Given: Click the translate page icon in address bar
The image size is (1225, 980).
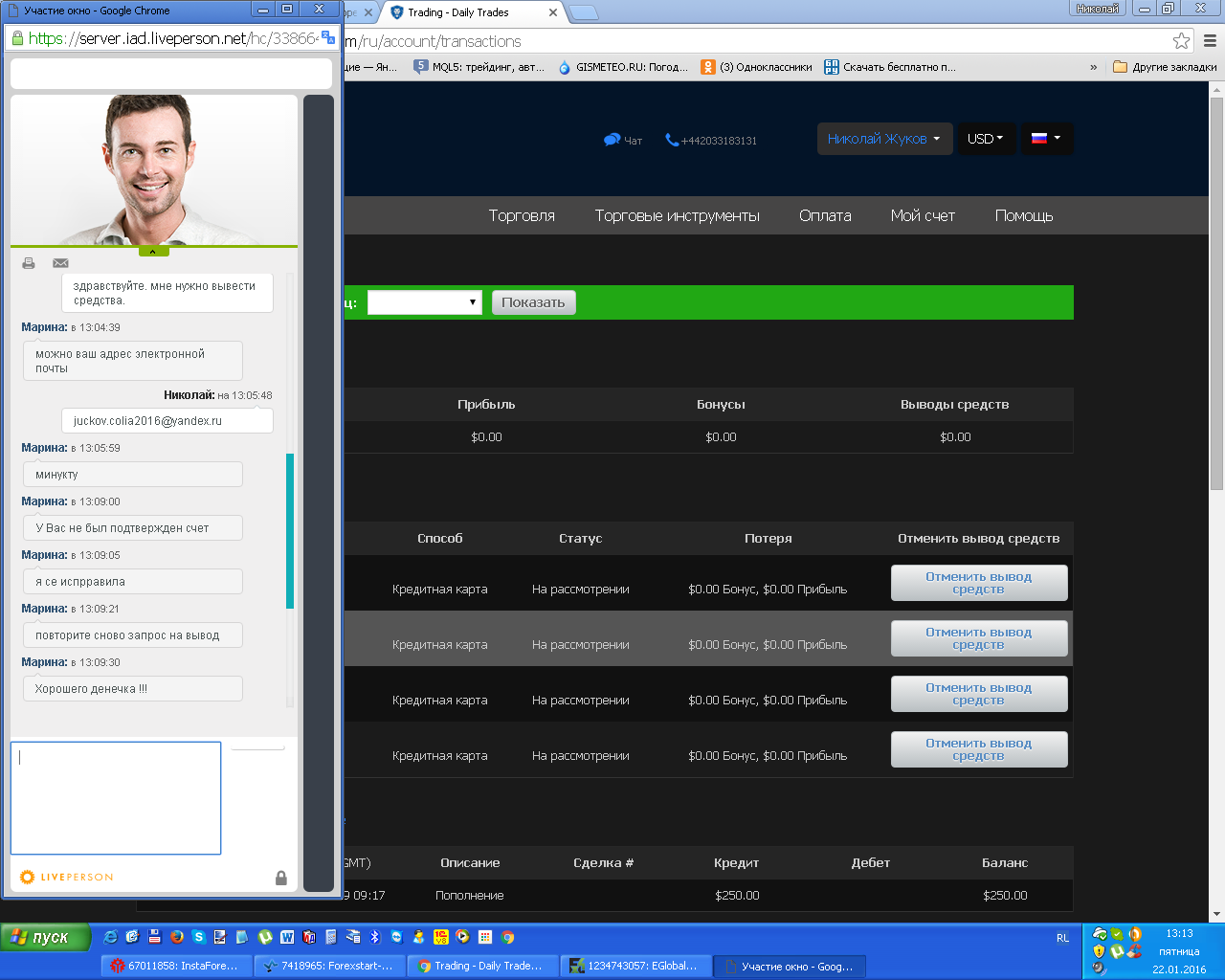Looking at the screenshot, I should [328, 38].
